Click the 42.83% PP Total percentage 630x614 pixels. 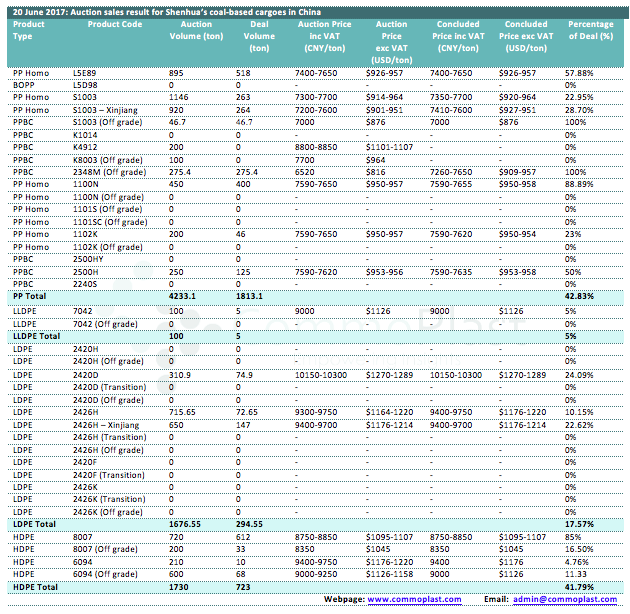tap(580, 296)
